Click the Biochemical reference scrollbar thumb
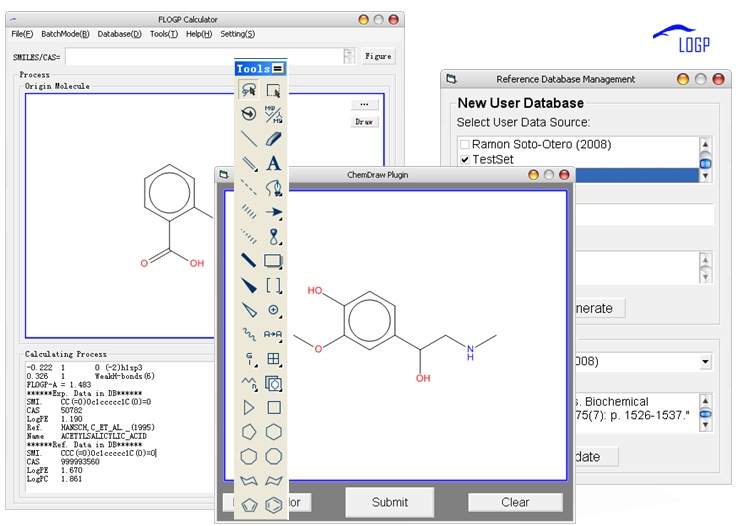 tap(705, 414)
